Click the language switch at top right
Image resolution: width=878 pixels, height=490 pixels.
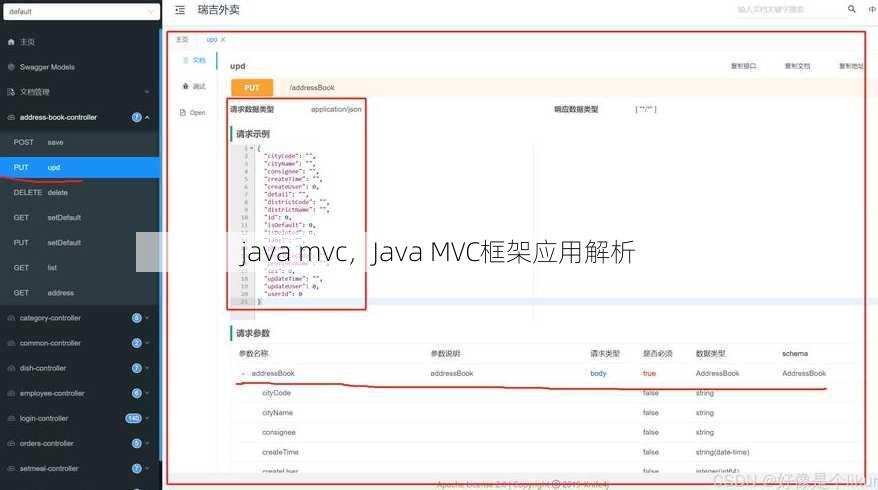click(x=872, y=9)
